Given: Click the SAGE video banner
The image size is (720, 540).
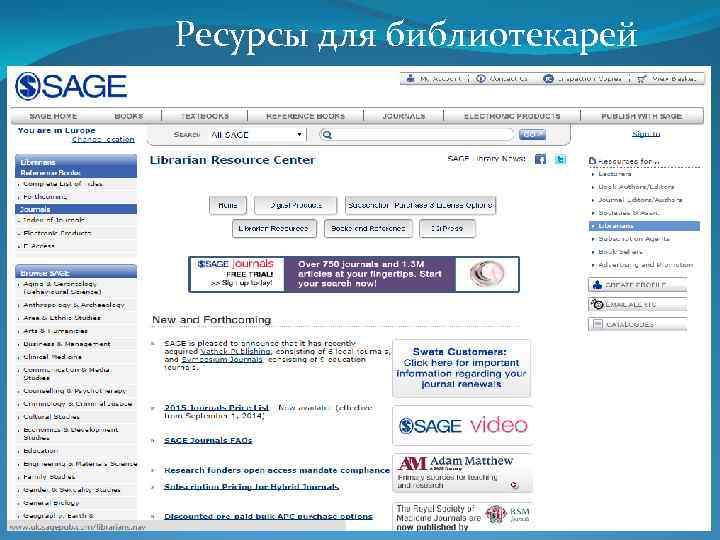Looking at the screenshot, I should (x=463, y=426).
